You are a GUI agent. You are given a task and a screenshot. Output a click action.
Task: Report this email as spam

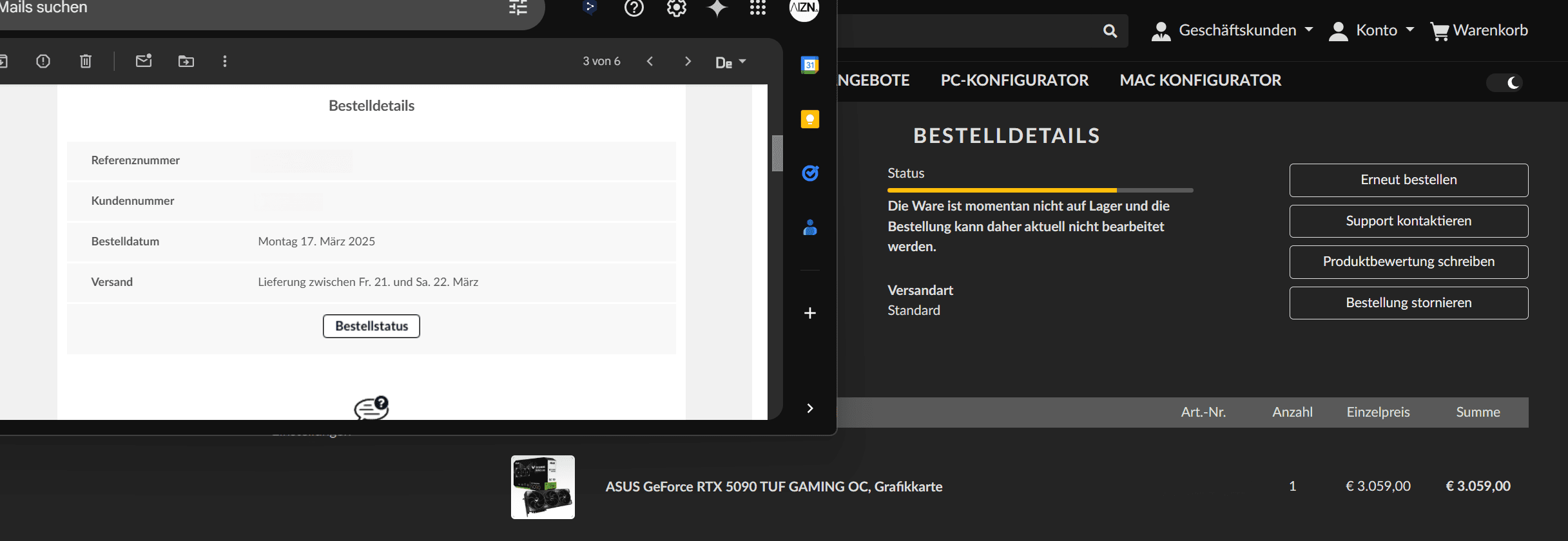point(43,61)
